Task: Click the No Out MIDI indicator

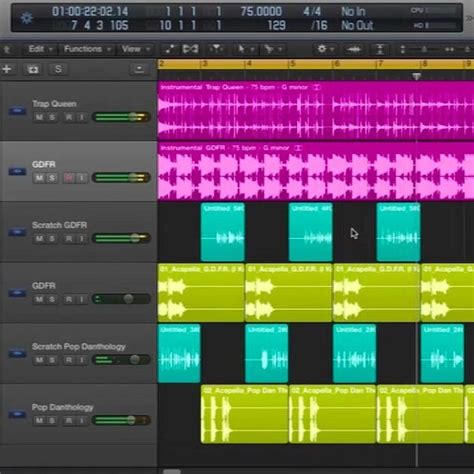Action: click(x=357, y=25)
